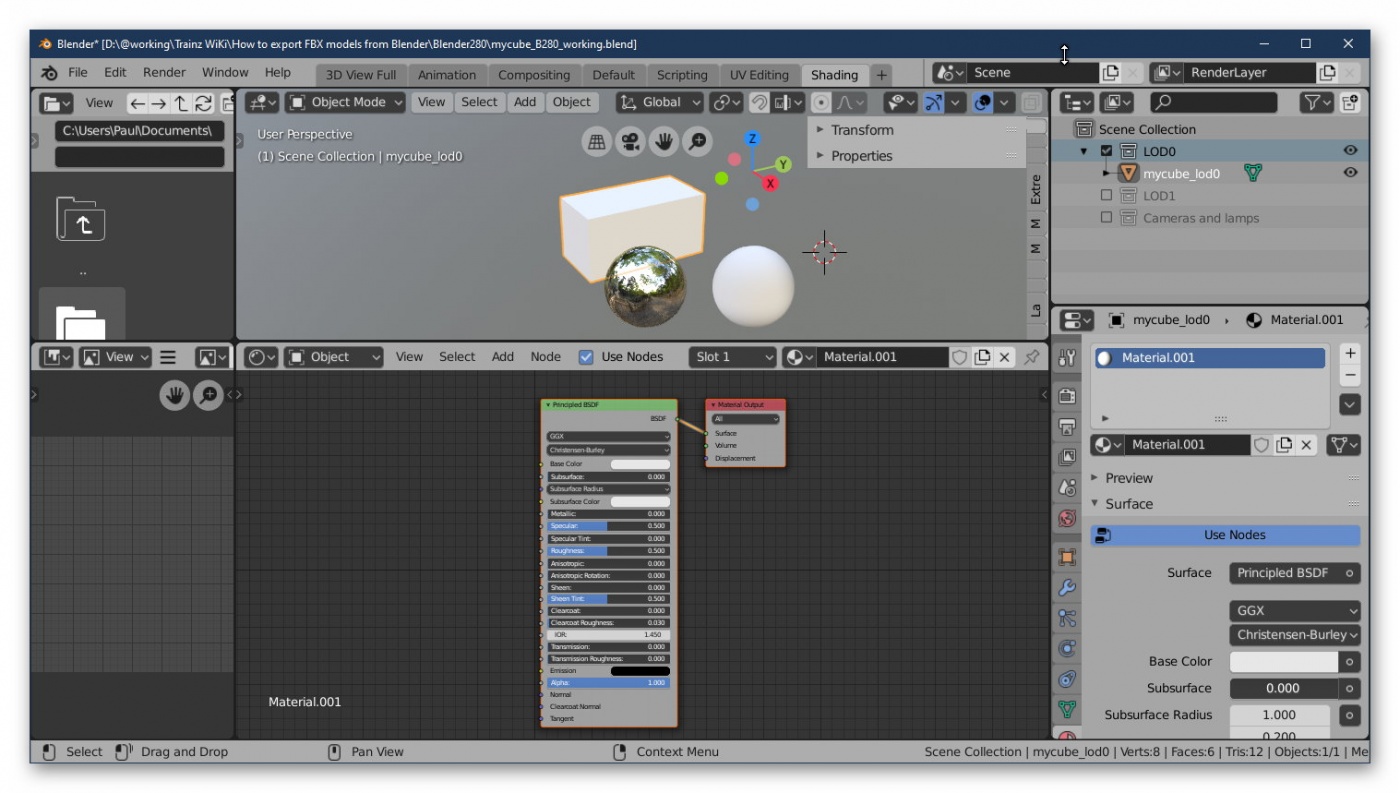Select hand pan tool in 3D viewport
This screenshot has width=1400, height=793.
pyautogui.click(x=664, y=142)
